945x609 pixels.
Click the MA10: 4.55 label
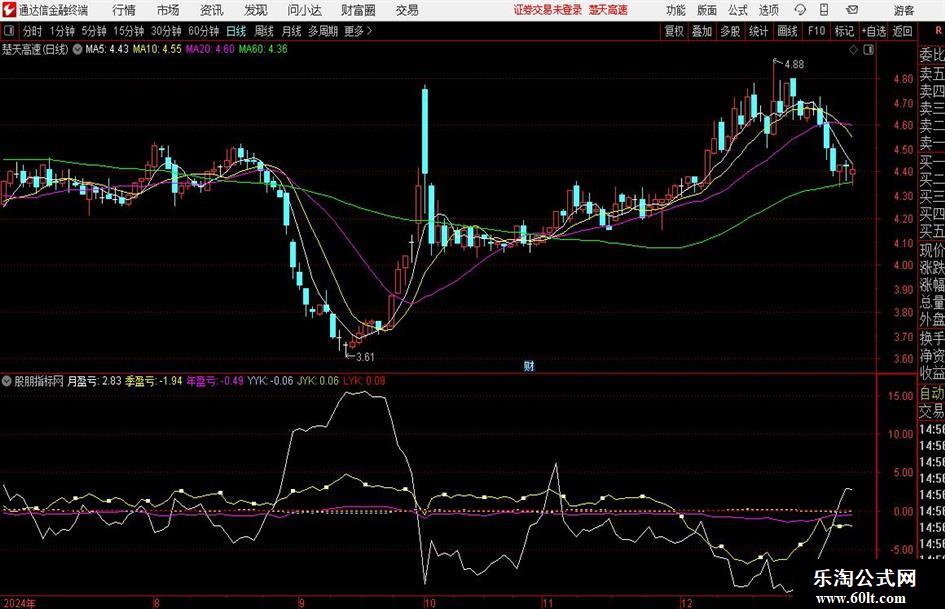coord(157,49)
